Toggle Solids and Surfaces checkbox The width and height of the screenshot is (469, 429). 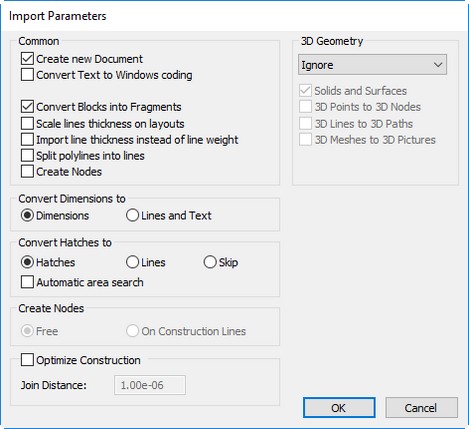305,91
